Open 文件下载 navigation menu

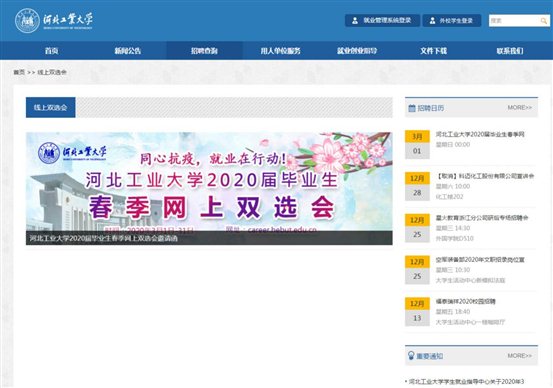(433, 51)
